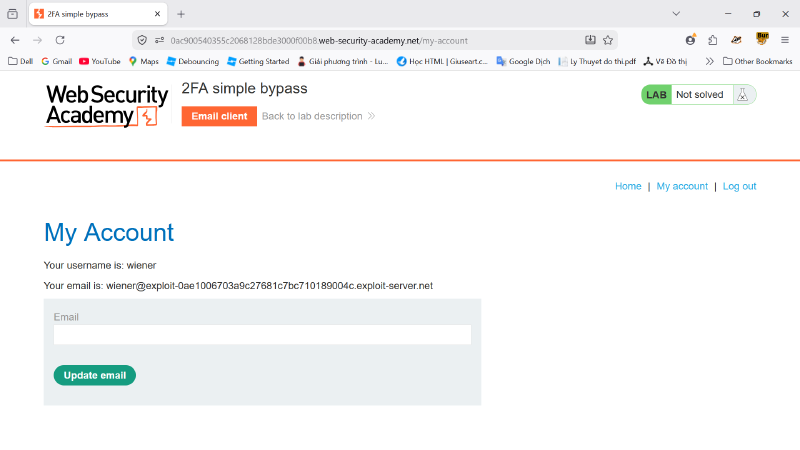The image size is (800, 450).
Task: Open the Giải phương trình bookmark
Action: 342,61
